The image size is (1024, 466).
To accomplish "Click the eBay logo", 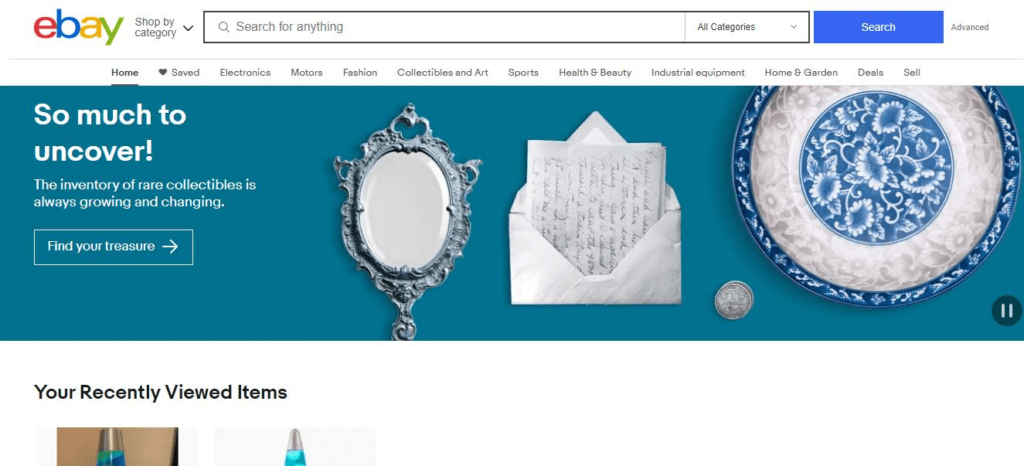I will tap(78, 27).
